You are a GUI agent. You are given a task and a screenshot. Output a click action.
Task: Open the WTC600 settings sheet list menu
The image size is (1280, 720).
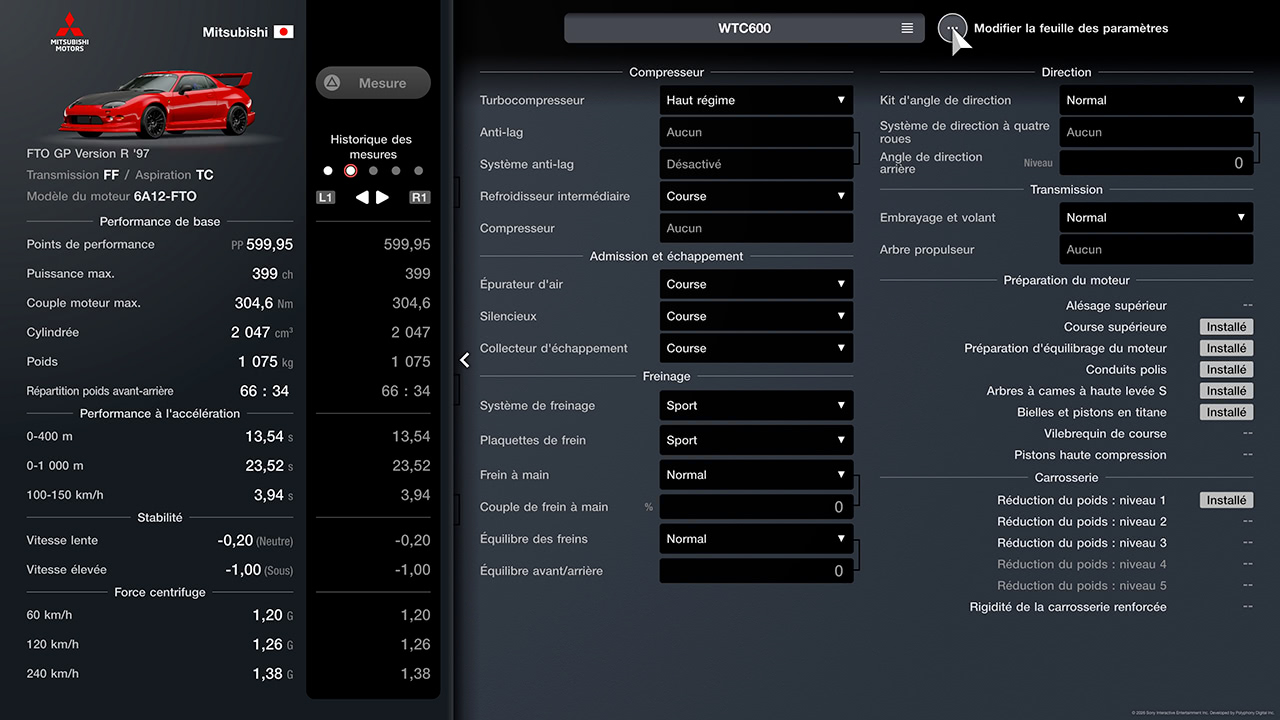tap(906, 28)
